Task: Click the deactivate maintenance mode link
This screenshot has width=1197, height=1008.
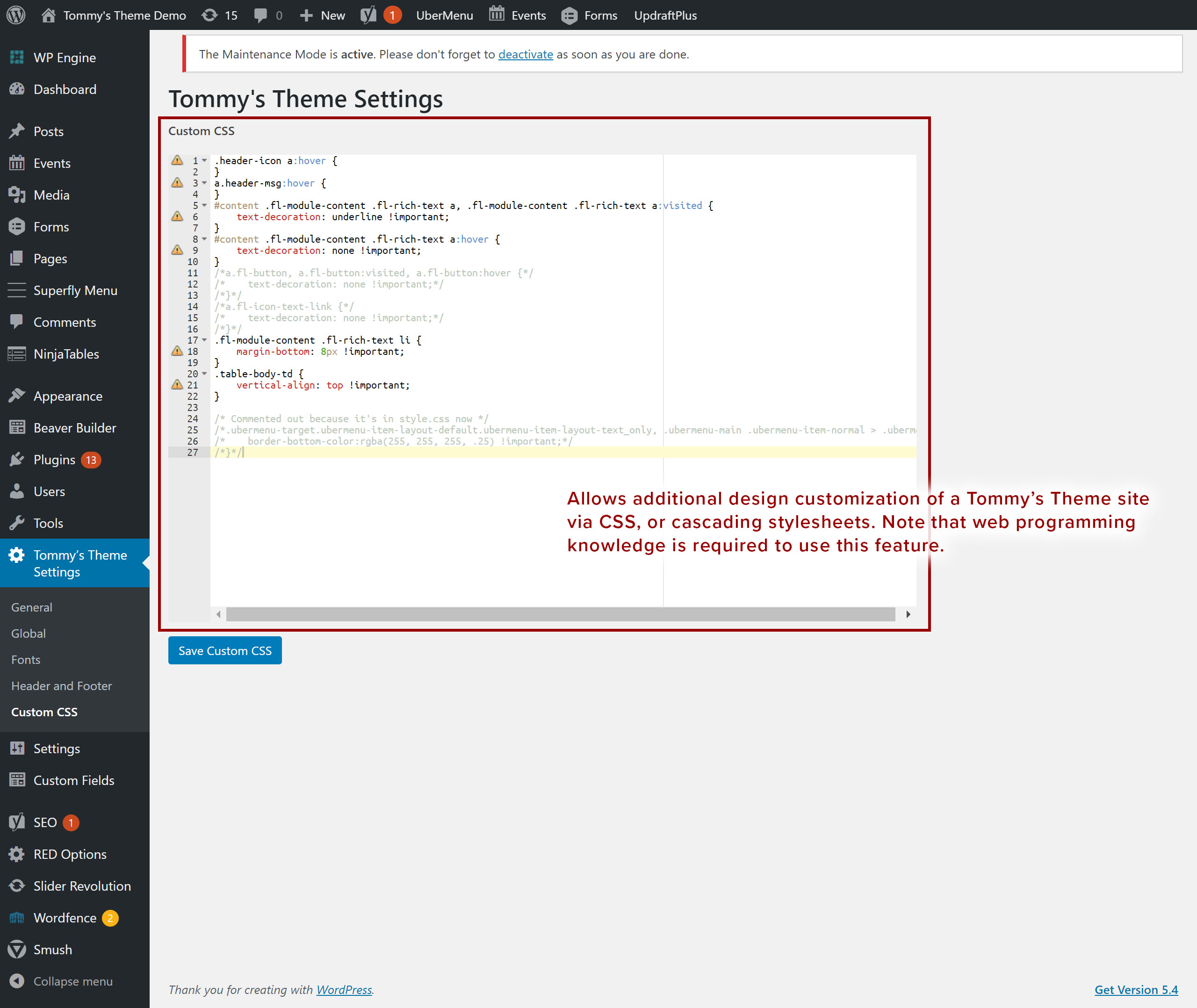Action: 525,54
